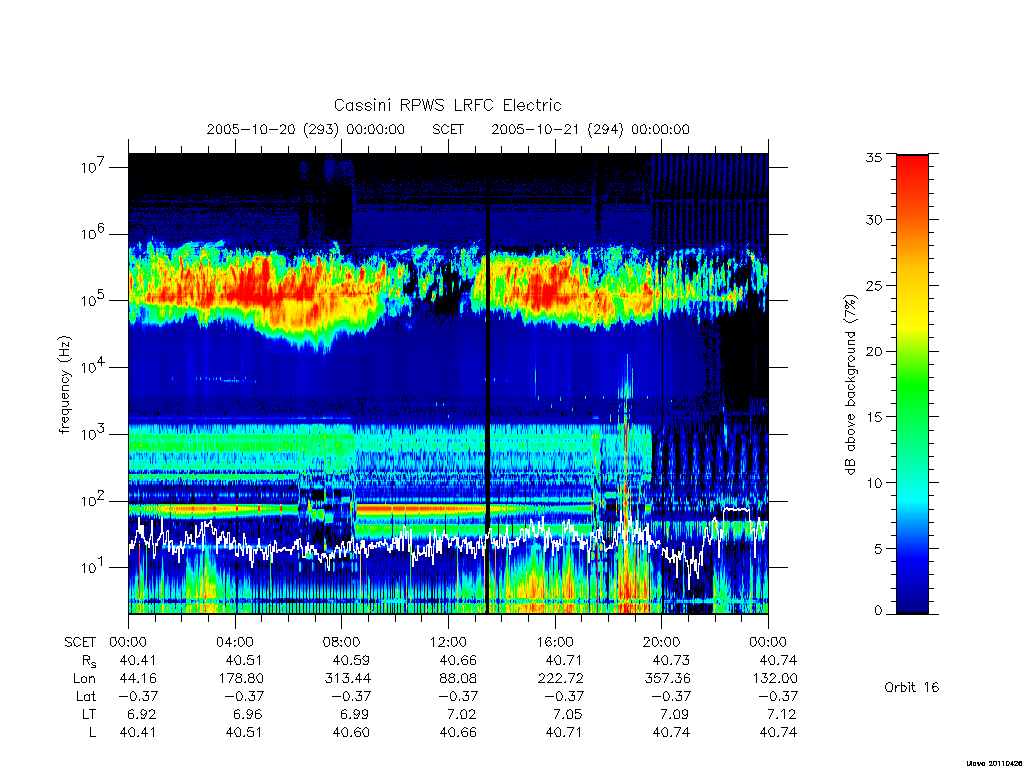
Task: Click the "dB above background (7%)" legend label
Action: (850, 384)
